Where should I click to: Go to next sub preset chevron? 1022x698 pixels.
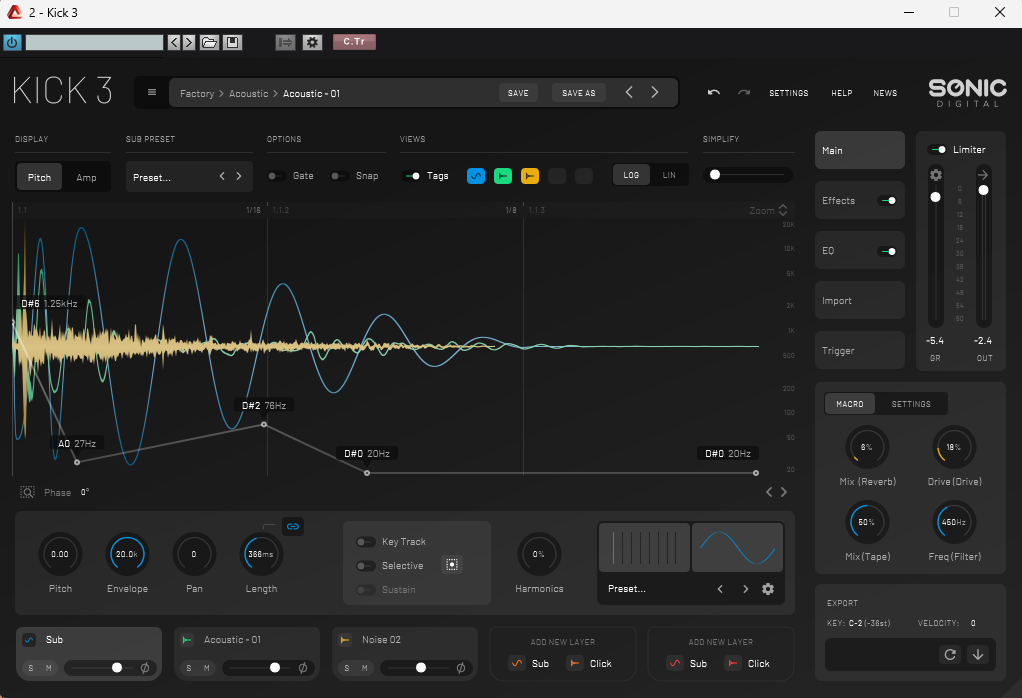point(239,176)
